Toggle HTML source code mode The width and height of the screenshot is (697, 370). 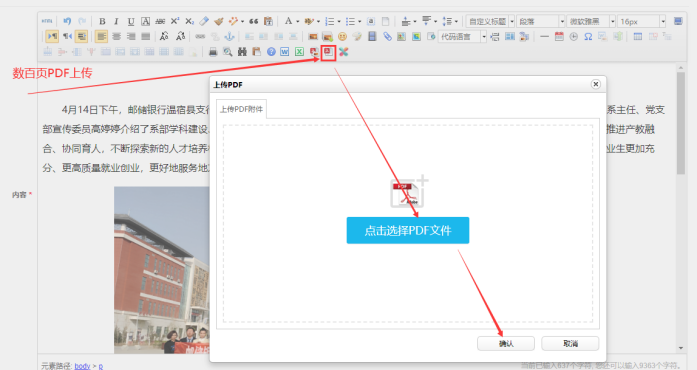(47, 21)
